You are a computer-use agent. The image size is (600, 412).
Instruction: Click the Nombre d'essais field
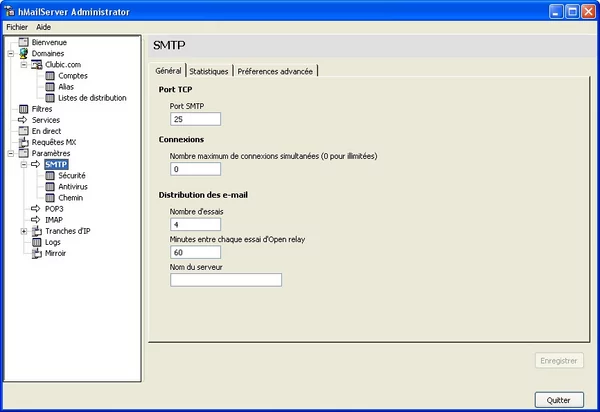pyautogui.click(x=196, y=225)
